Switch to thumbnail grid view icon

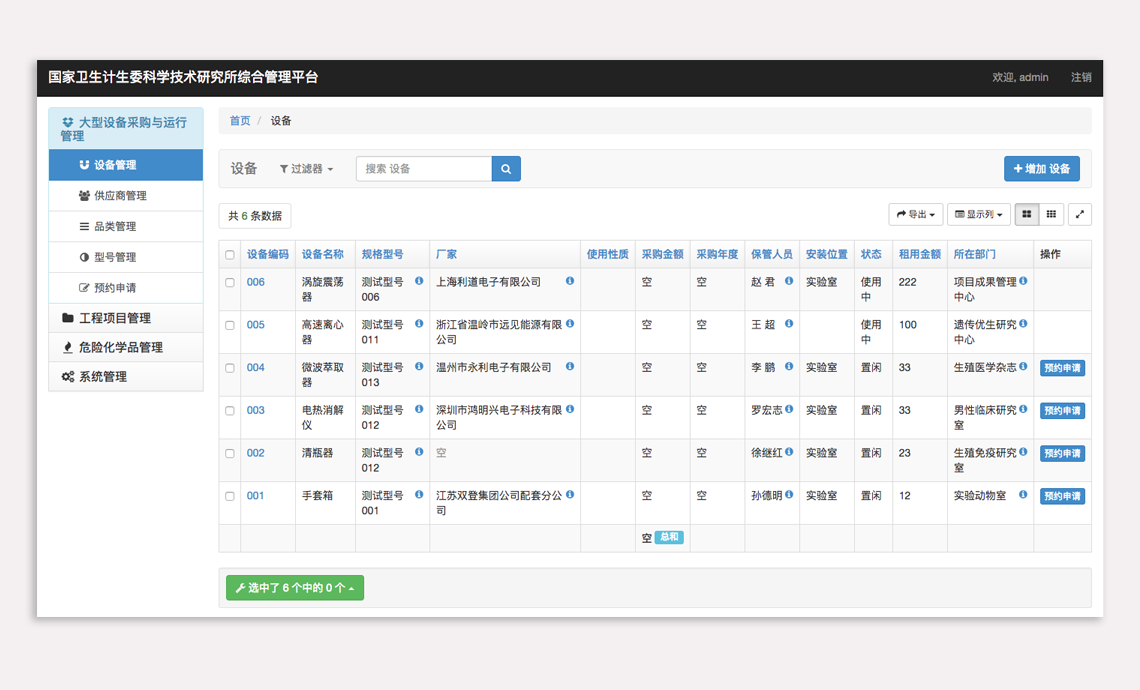(1051, 214)
